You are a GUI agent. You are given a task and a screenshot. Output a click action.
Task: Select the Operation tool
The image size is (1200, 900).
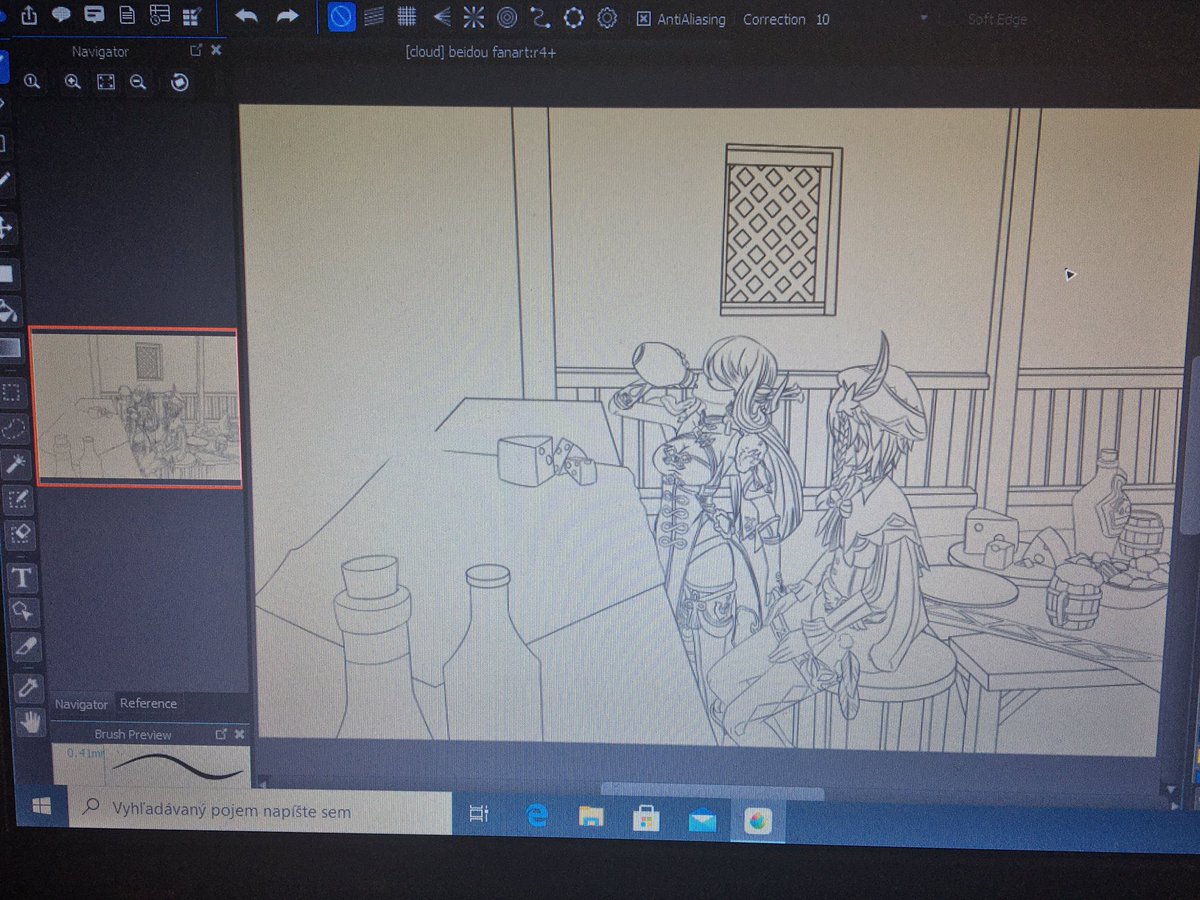tap(22, 611)
